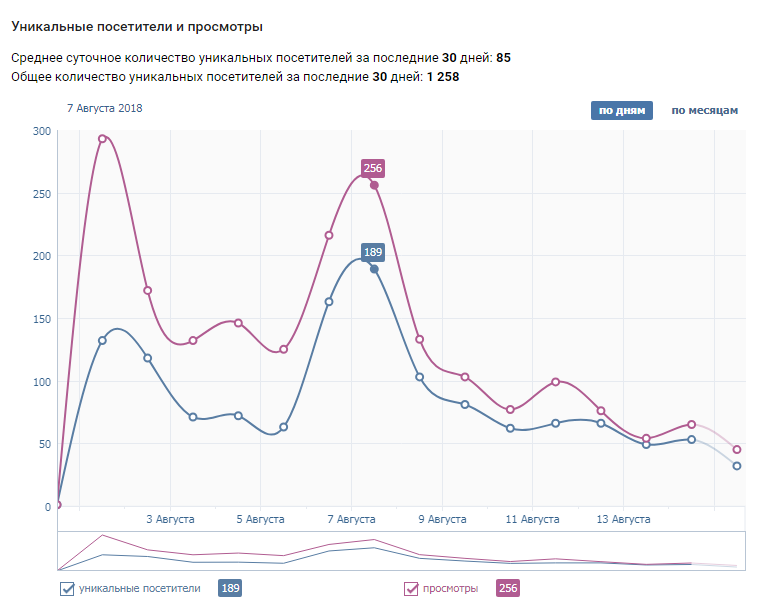Select the highest views peak point near 300
The image size is (760, 606).
tap(102, 139)
